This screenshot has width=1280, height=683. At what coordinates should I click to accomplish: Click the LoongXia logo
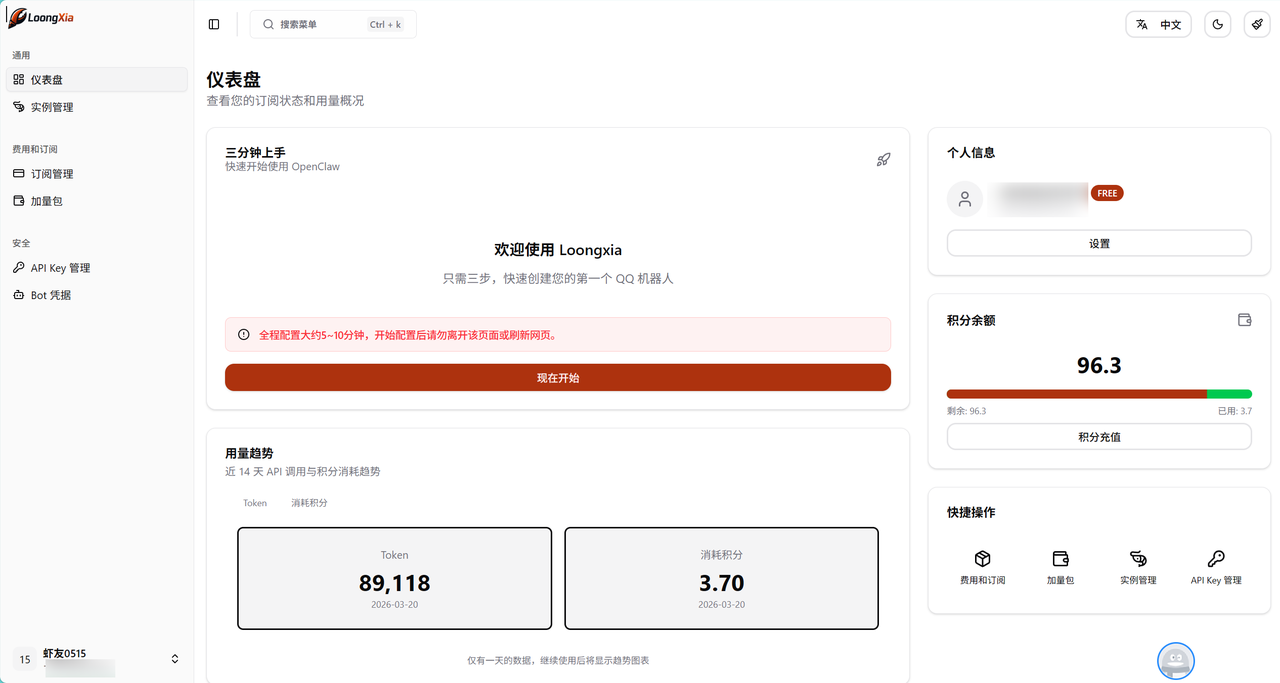tap(41, 17)
